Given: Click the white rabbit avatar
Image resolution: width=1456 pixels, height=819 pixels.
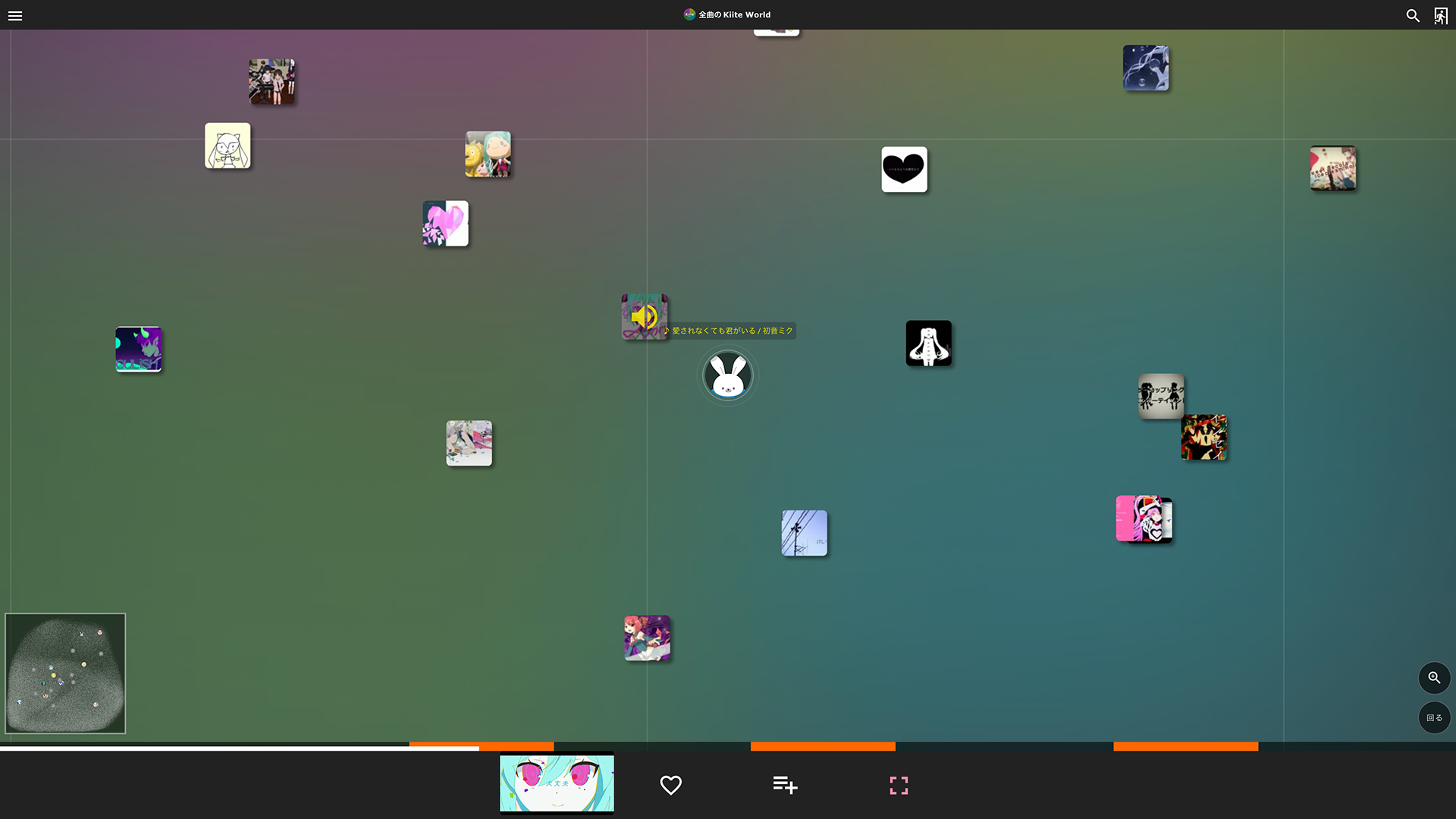Looking at the screenshot, I should 727,375.
